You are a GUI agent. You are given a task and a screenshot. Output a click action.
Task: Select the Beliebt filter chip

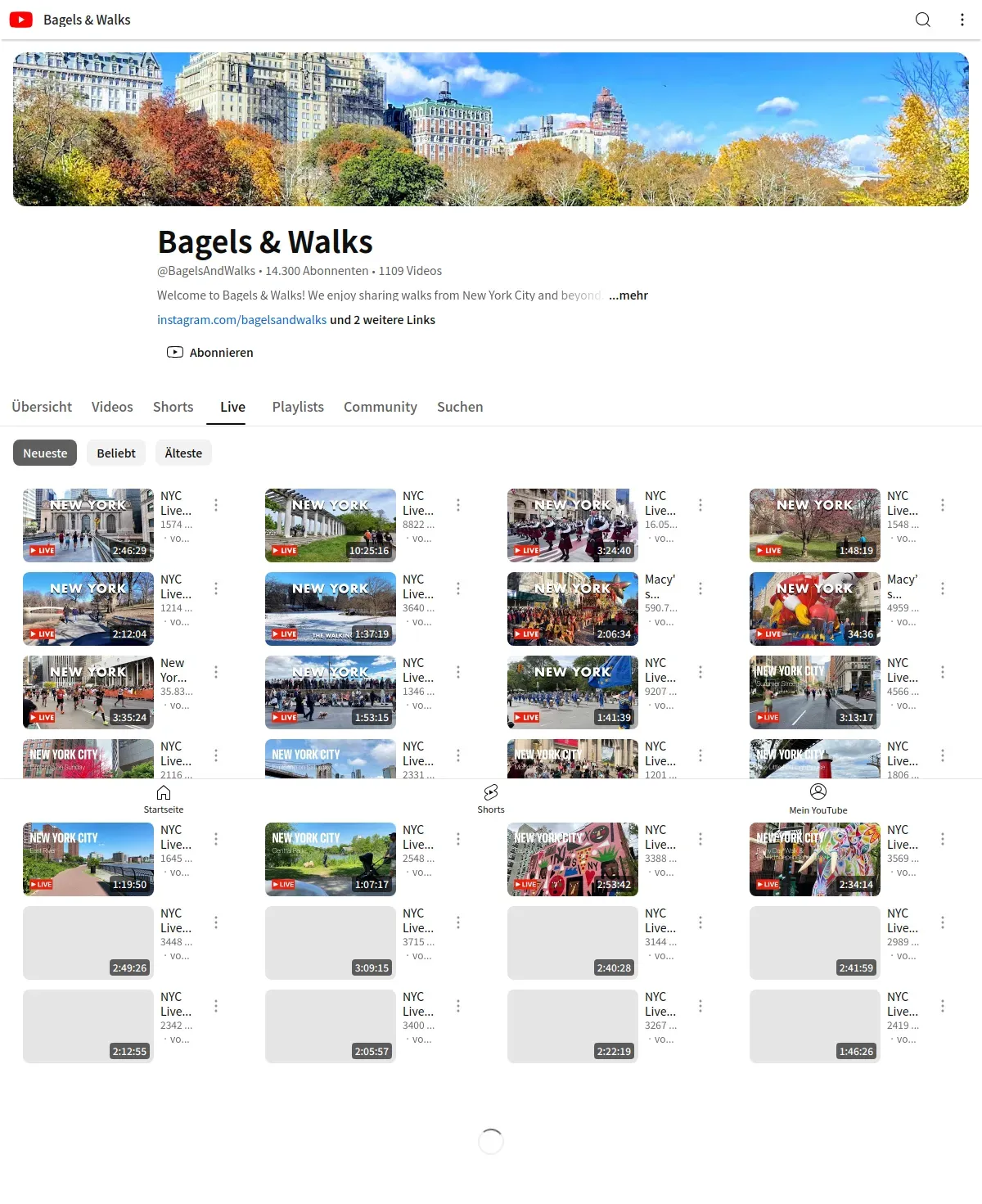pos(116,453)
